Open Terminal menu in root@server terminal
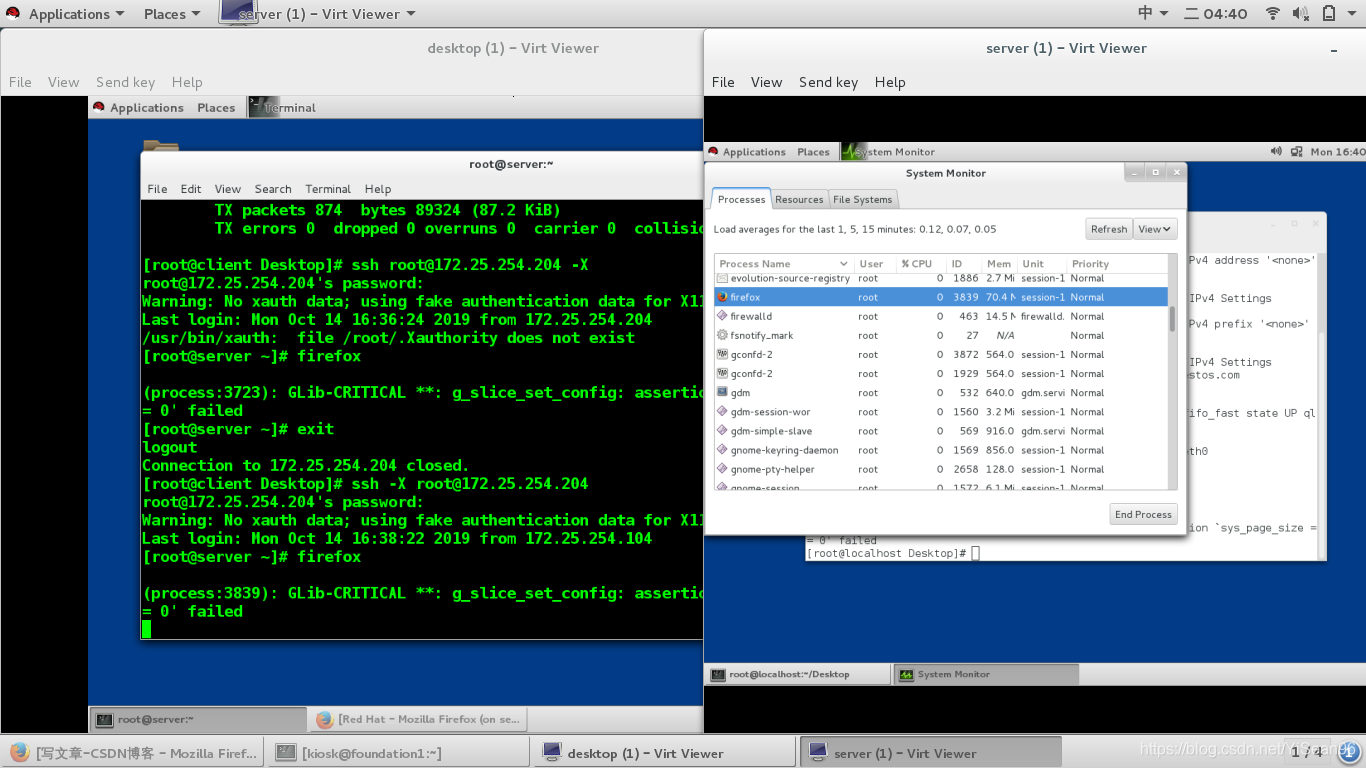1366x768 pixels. point(328,188)
